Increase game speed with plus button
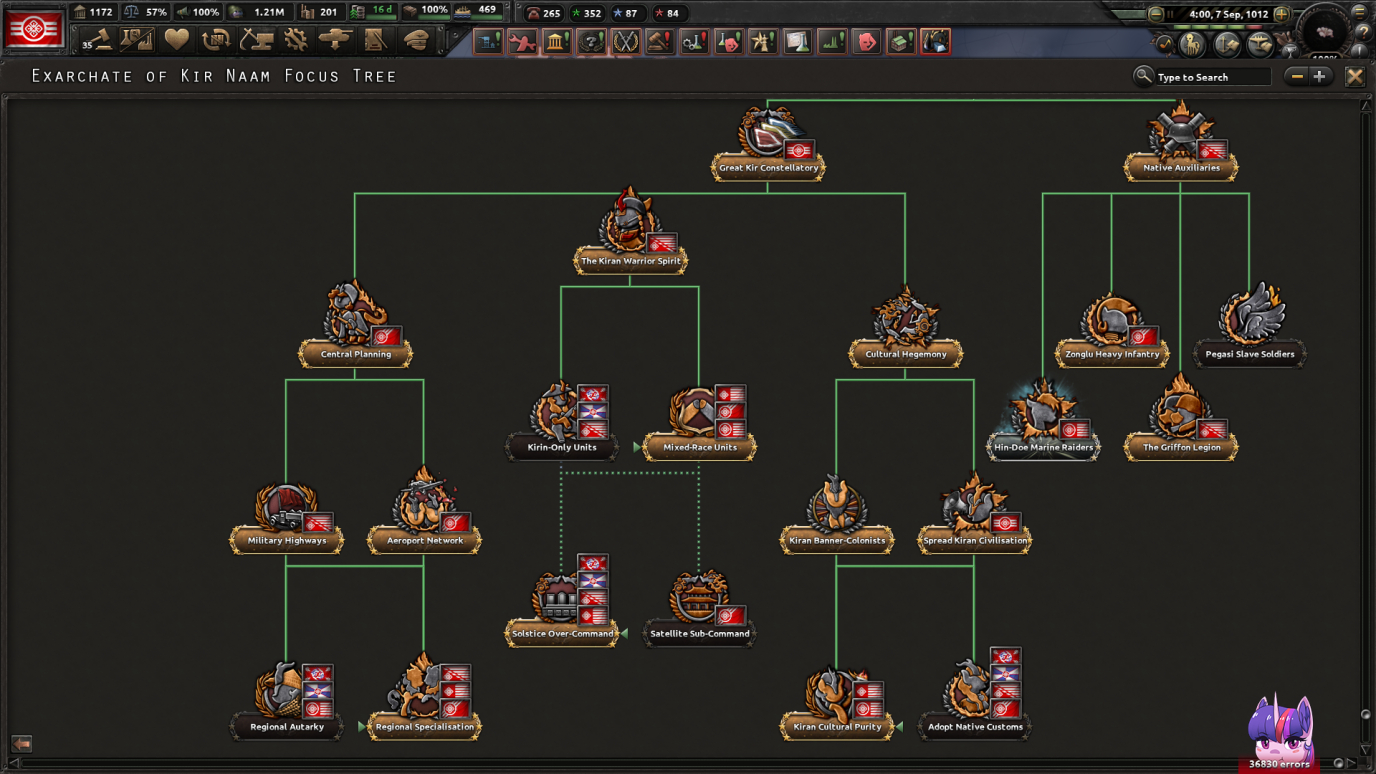 1281,14
